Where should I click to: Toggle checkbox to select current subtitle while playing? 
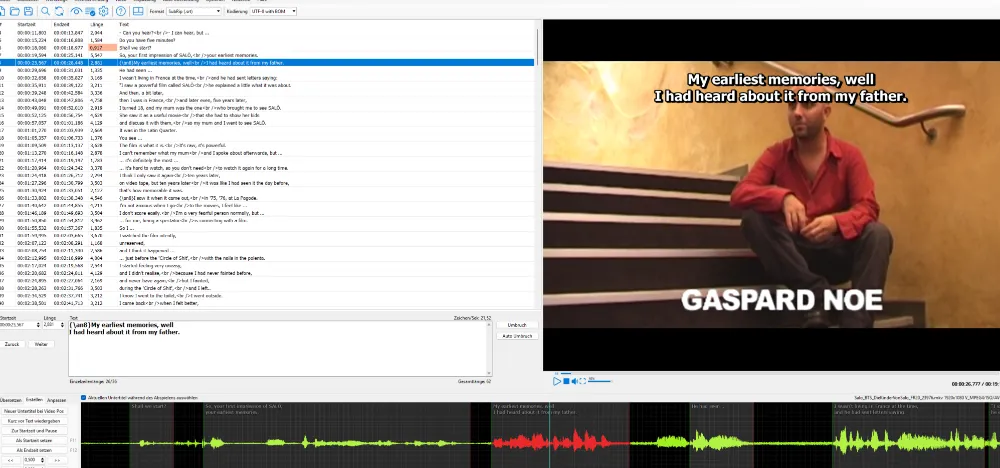[x=84, y=397]
